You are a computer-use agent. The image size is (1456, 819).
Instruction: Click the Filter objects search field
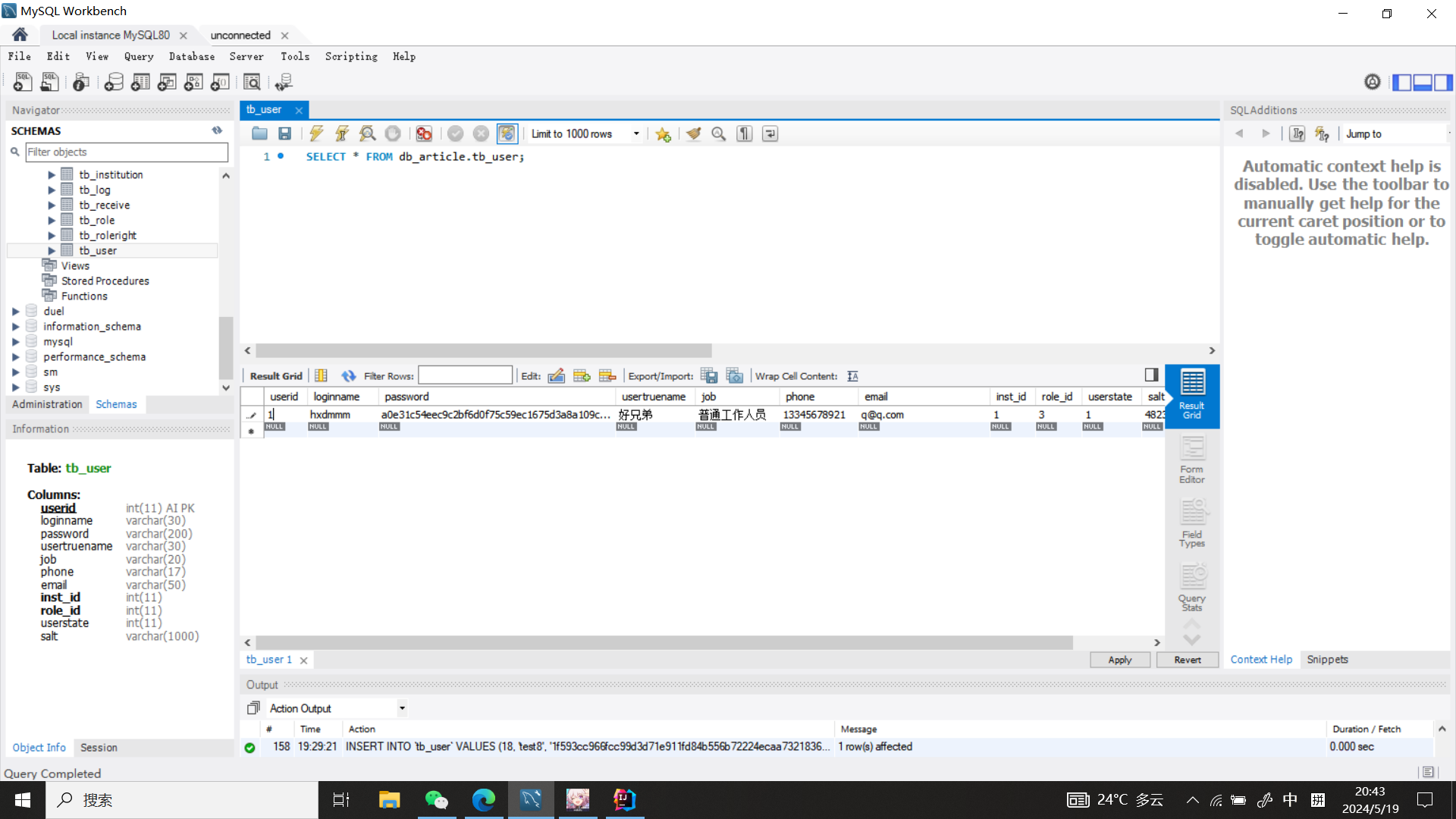[126, 152]
